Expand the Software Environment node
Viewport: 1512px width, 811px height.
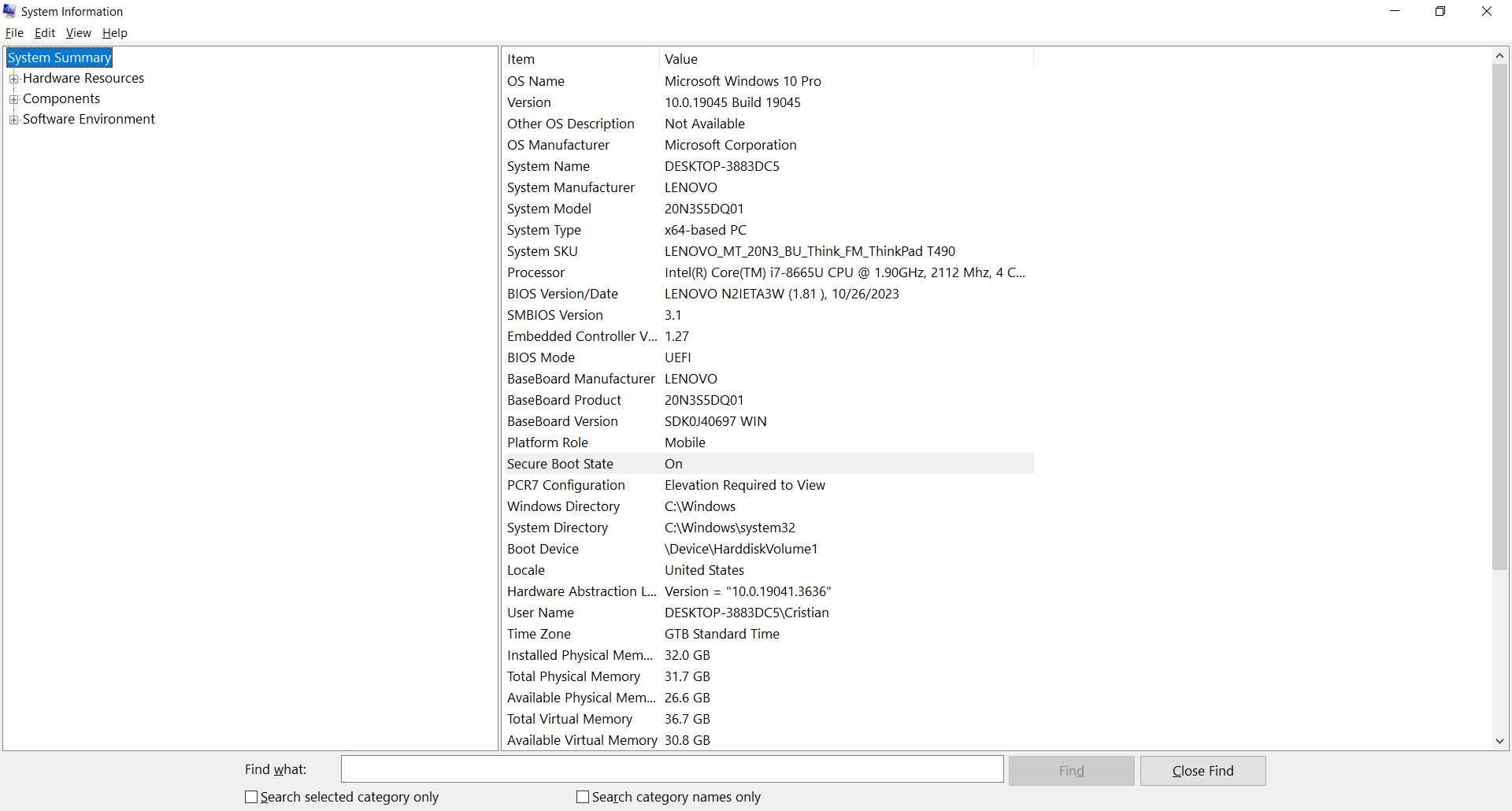[13, 120]
